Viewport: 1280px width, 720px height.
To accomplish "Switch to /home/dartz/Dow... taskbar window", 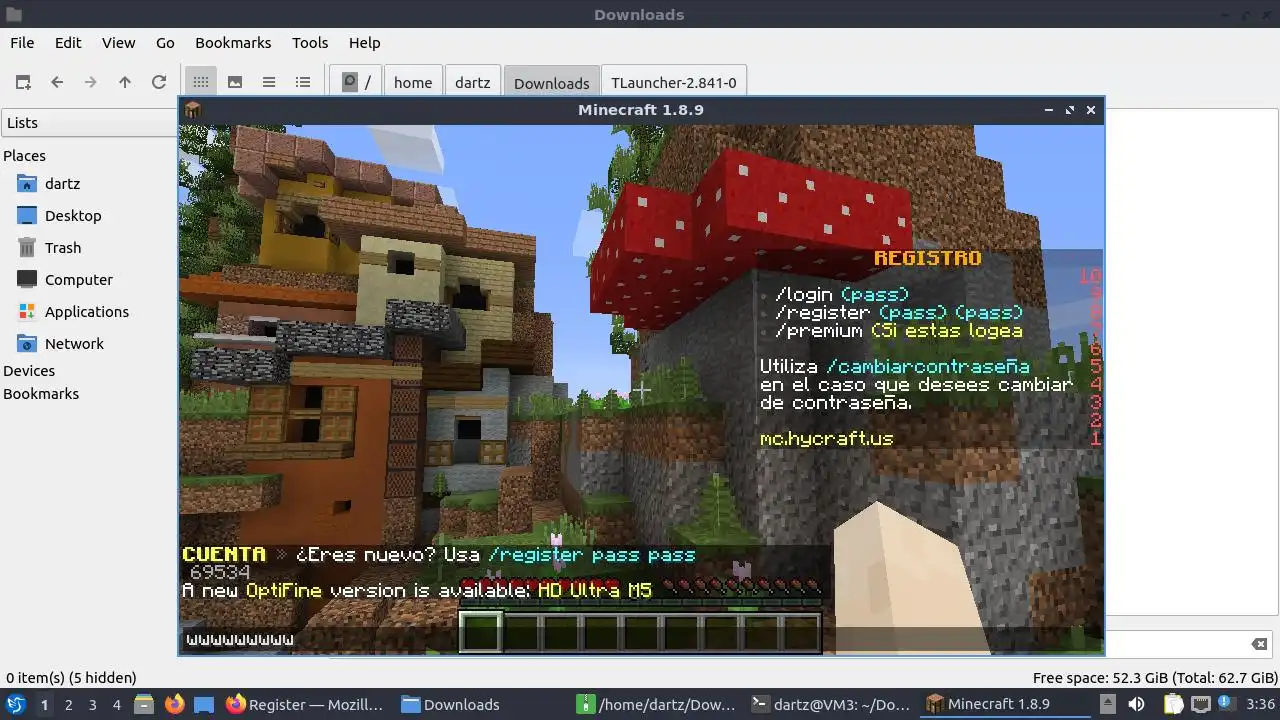I will [656, 704].
